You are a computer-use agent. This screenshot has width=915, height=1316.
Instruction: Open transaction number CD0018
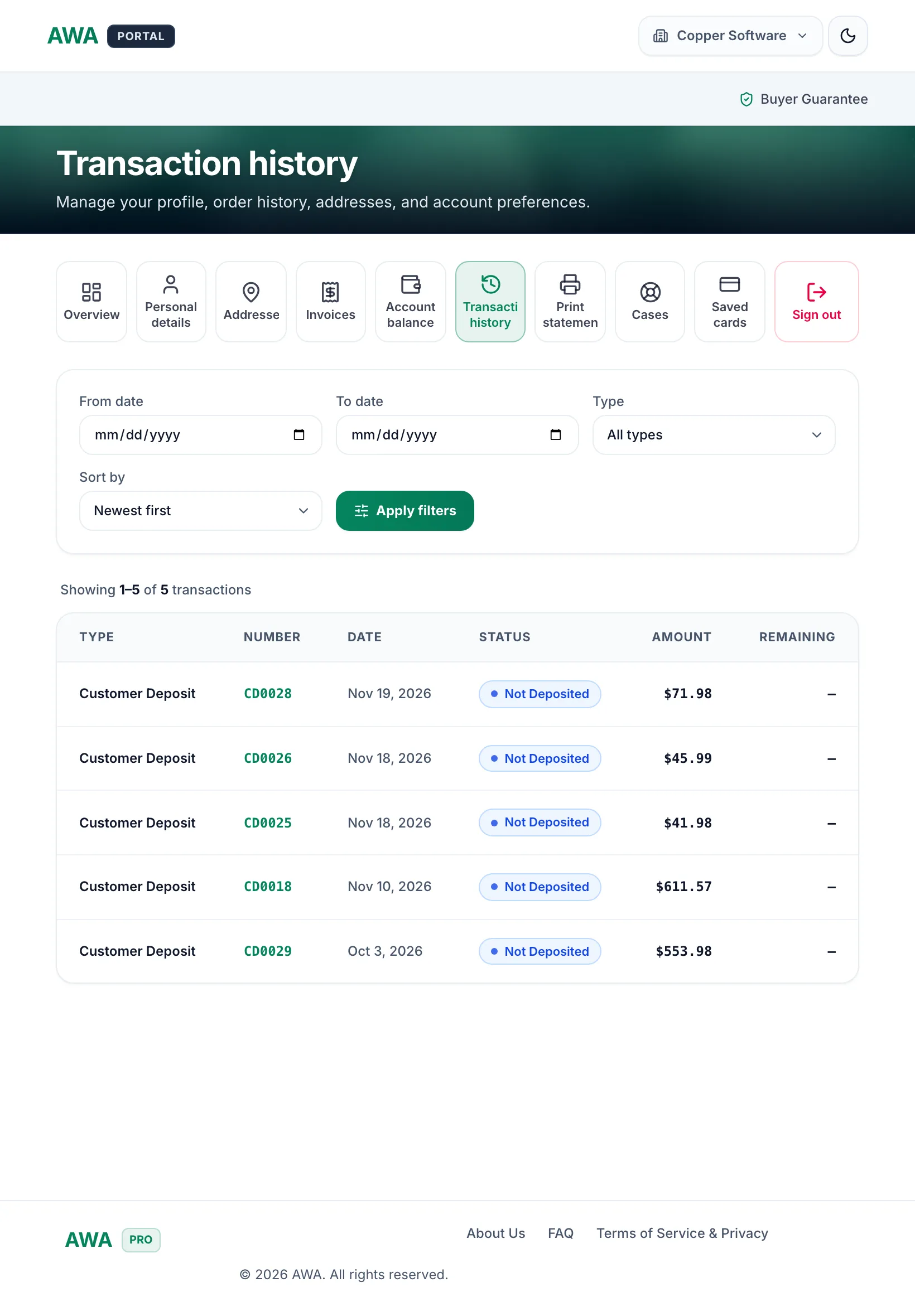pos(268,887)
